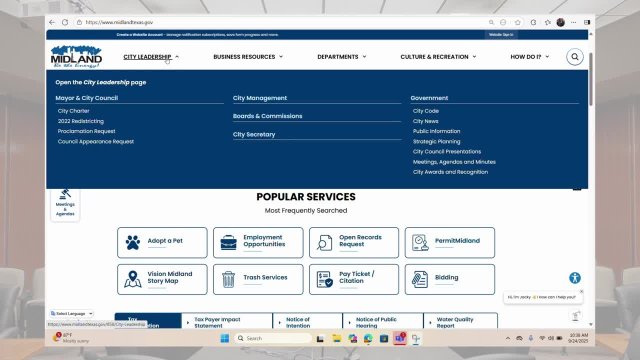The image size is (640, 360).
Task: Reload the page with the refresh icon
Action: point(65,22)
